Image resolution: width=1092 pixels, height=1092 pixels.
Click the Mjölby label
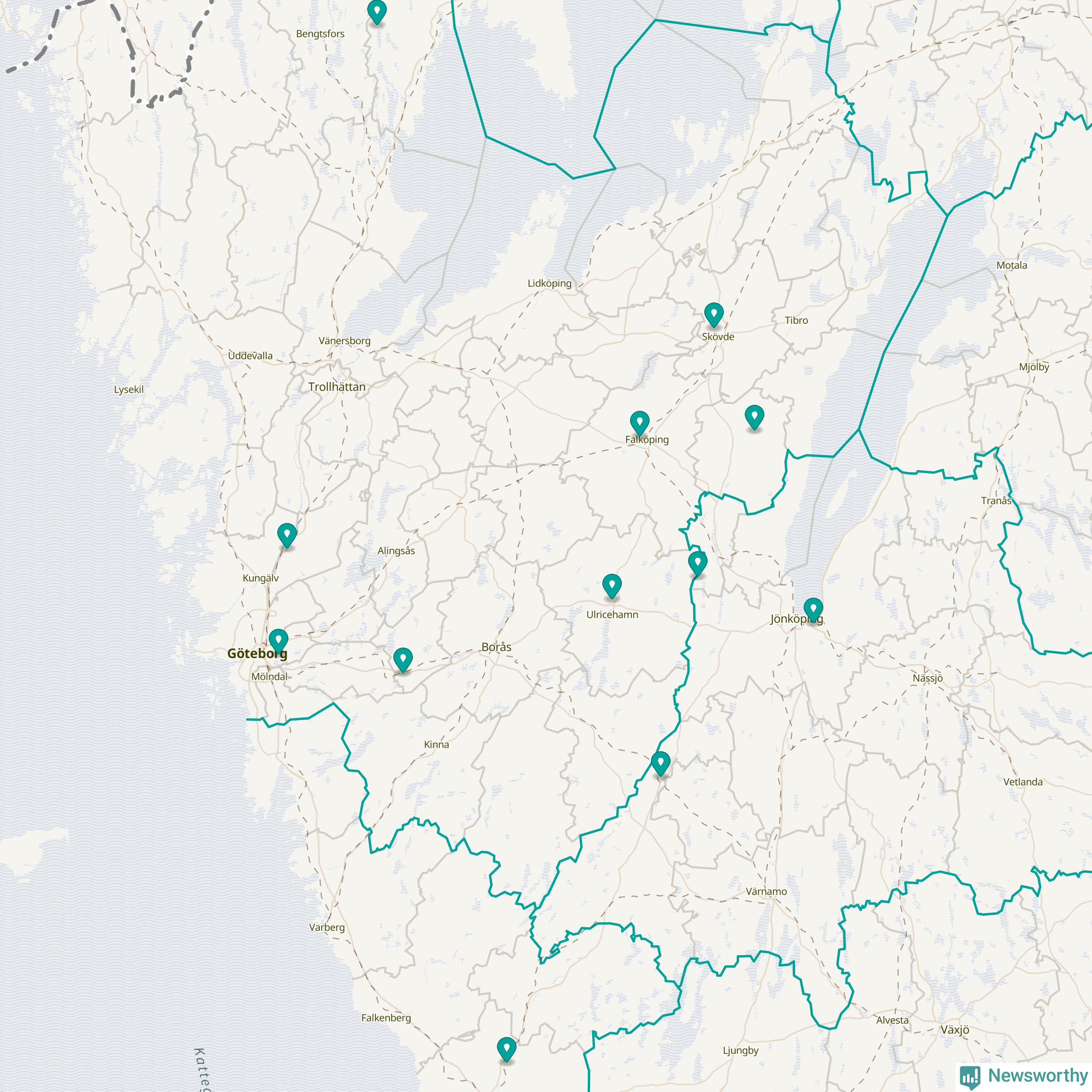tap(1034, 367)
